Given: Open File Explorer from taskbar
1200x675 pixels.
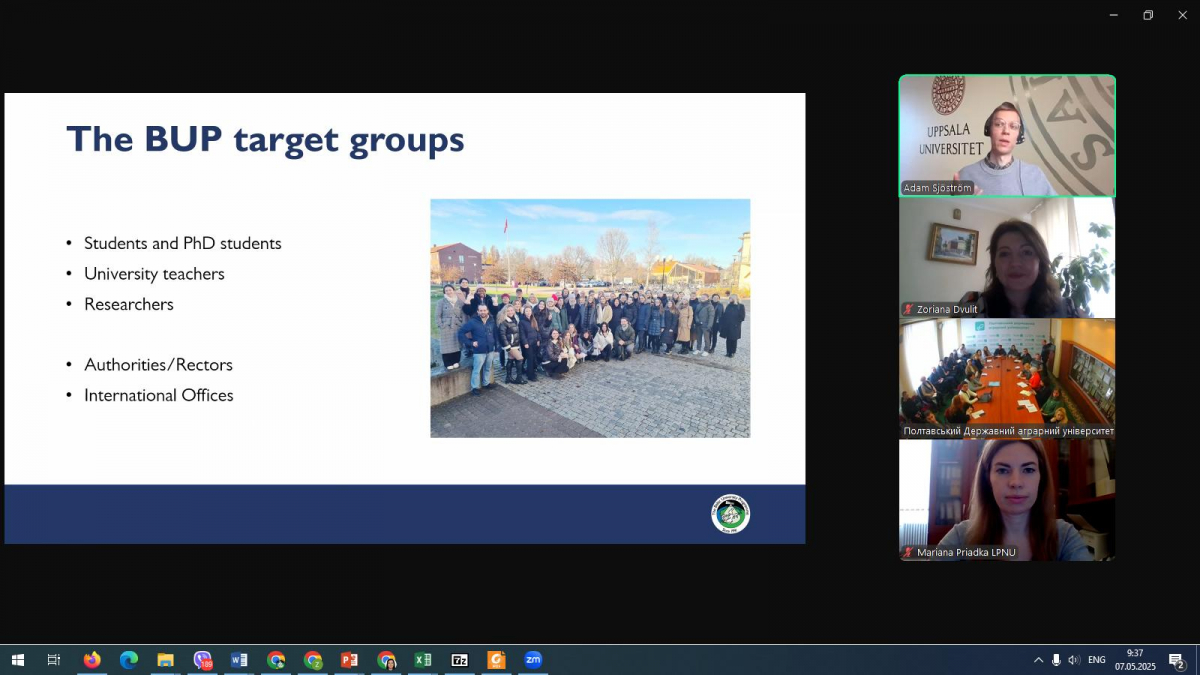Looking at the screenshot, I should tap(166, 660).
